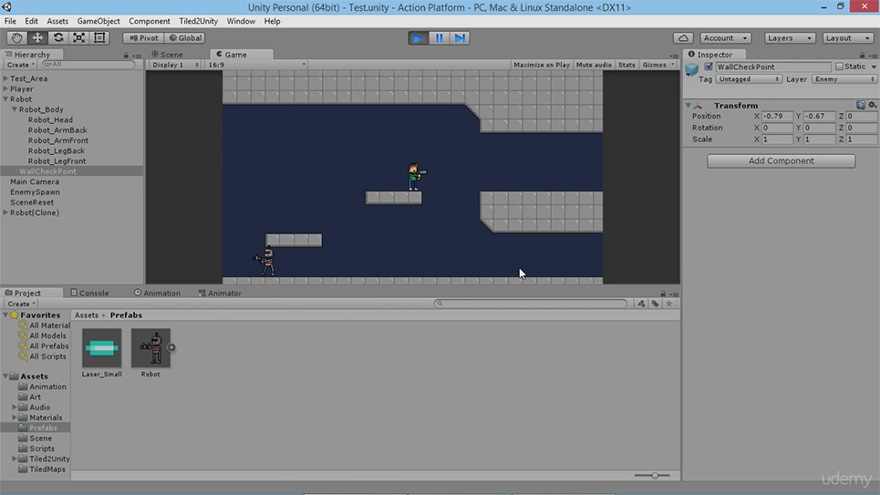Open the All Materials favorite search
880x495 pixels.
[x=44, y=326]
